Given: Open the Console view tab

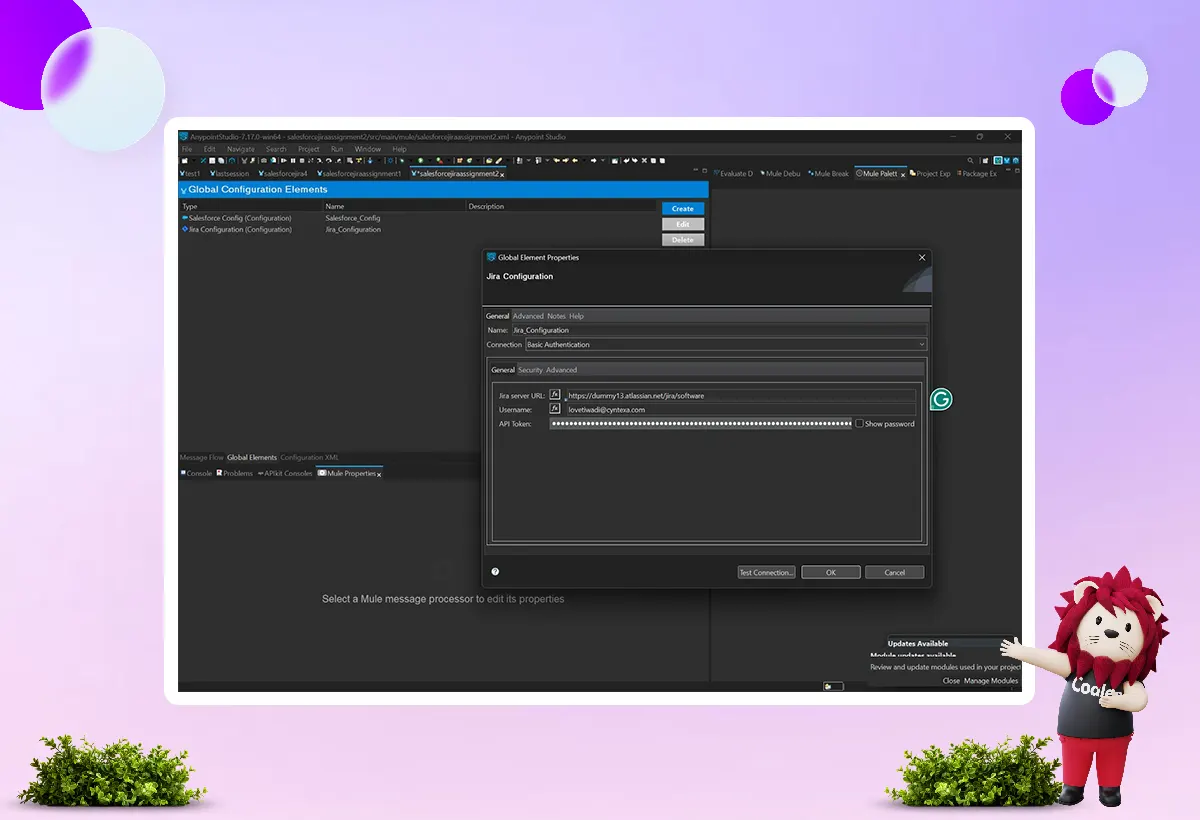Looking at the screenshot, I should (x=196, y=474).
